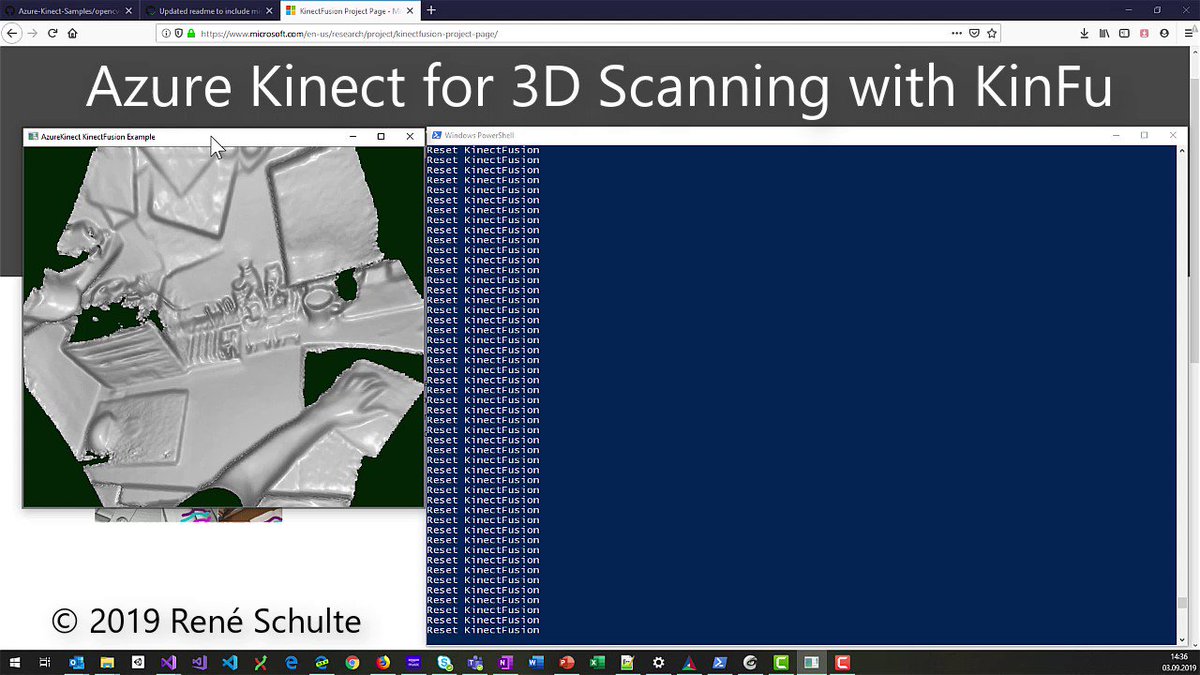Open PowerPoint from taskbar
Viewport: 1200px width, 675px height.
click(x=566, y=662)
